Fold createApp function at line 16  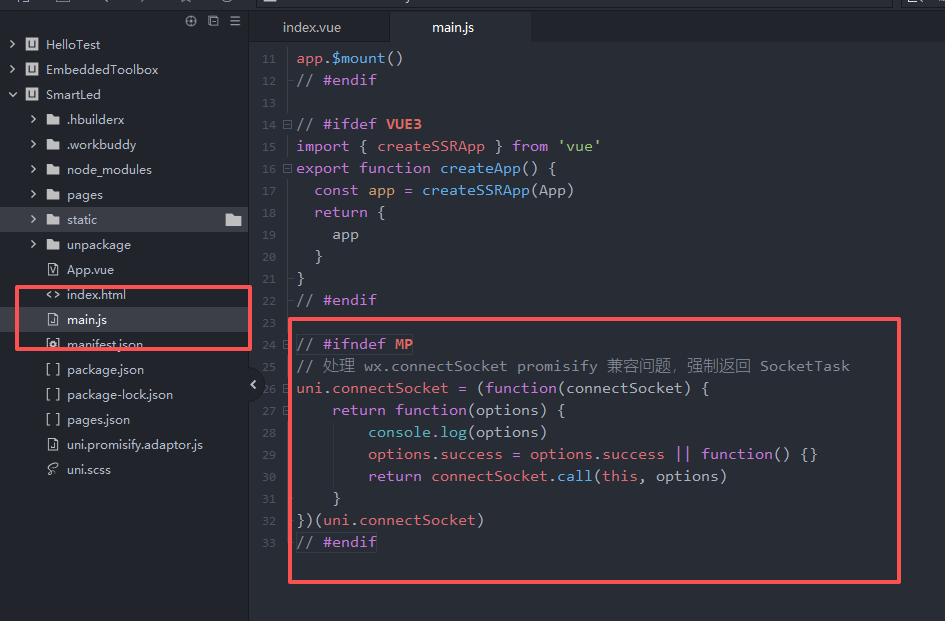click(287, 169)
